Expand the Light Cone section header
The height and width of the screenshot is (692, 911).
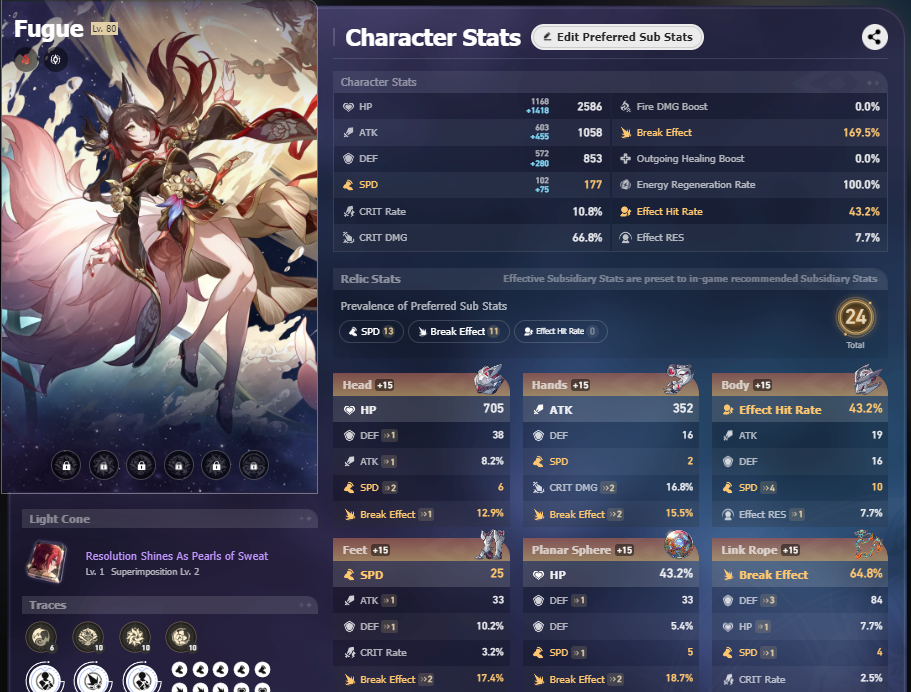(x=170, y=519)
